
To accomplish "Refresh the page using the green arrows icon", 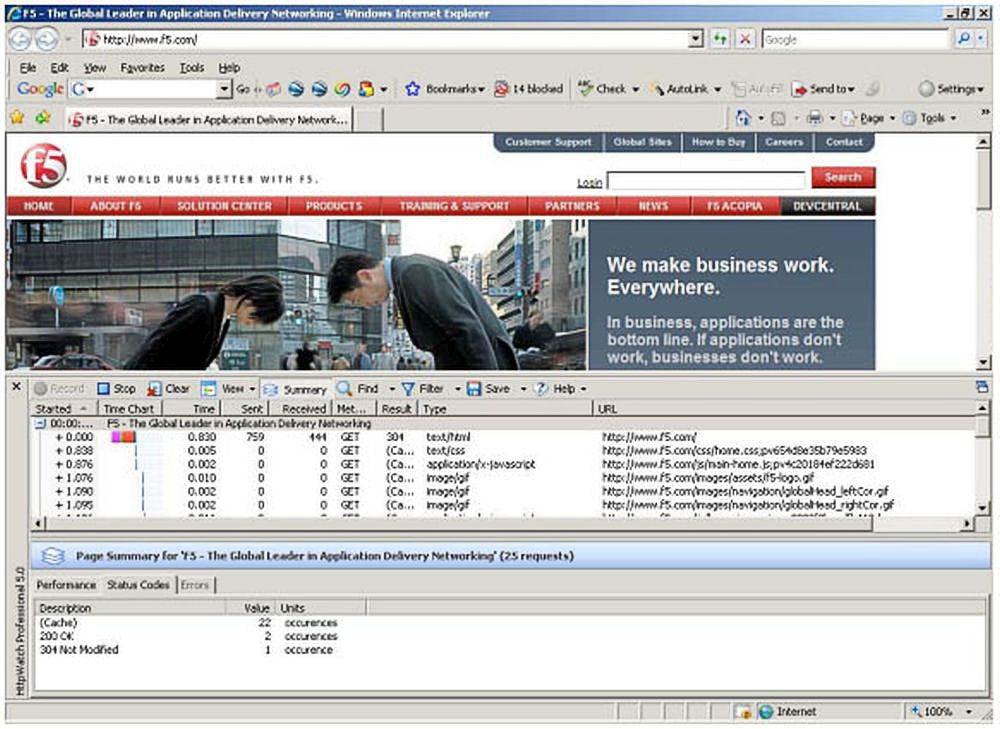I will pyautogui.click(x=720, y=39).
